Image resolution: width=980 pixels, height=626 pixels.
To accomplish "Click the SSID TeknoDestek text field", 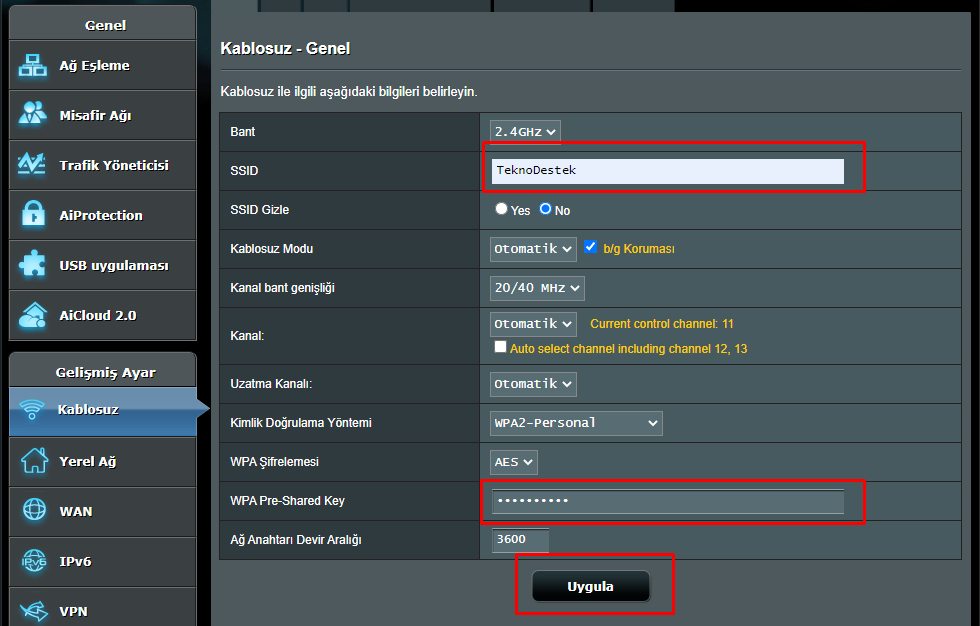I will 667,171.
